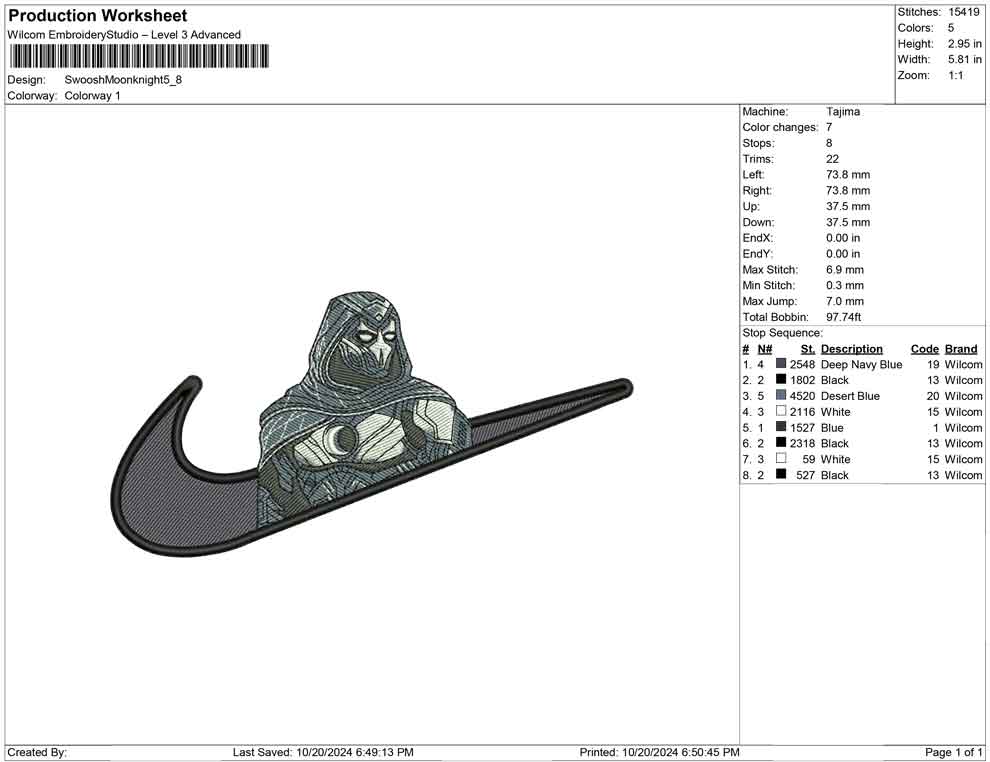Select the Stitches value 15419
This screenshot has height=762, width=990.
point(963,12)
